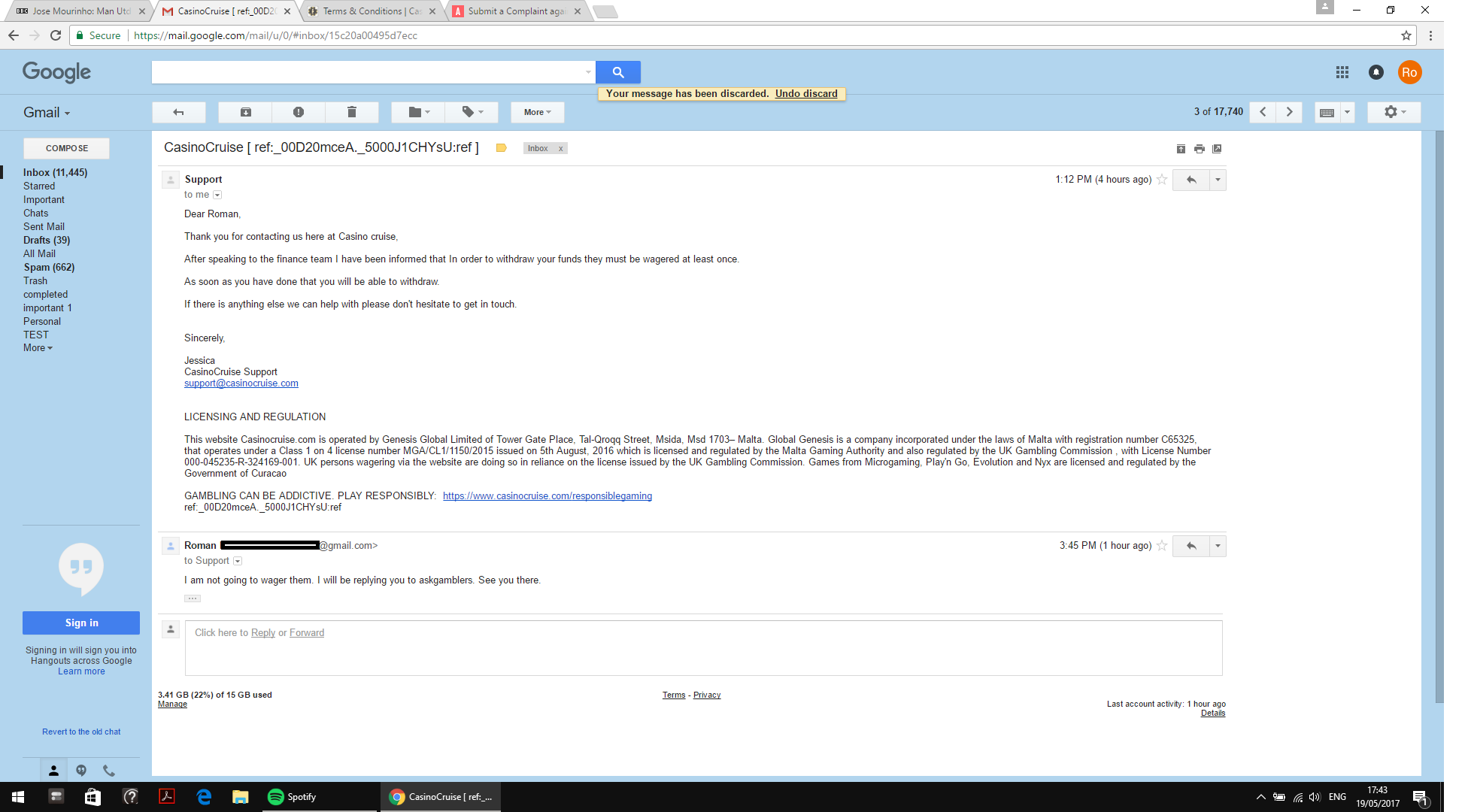1468x812 pixels.
Task: Show details for 'to Support' recipients
Action: pyautogui.click(x=238, y=561)
